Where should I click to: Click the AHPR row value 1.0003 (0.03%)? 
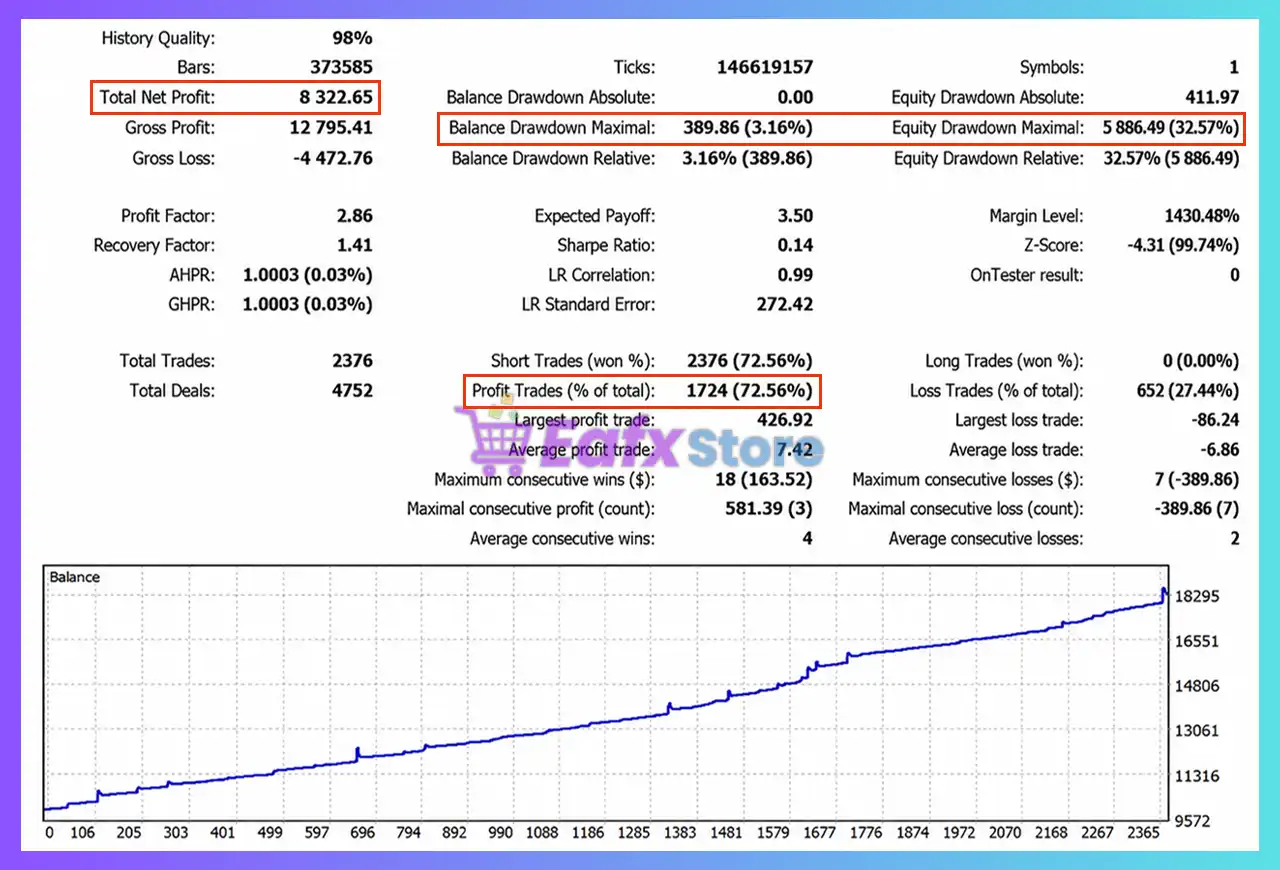[x=308, y=275]
